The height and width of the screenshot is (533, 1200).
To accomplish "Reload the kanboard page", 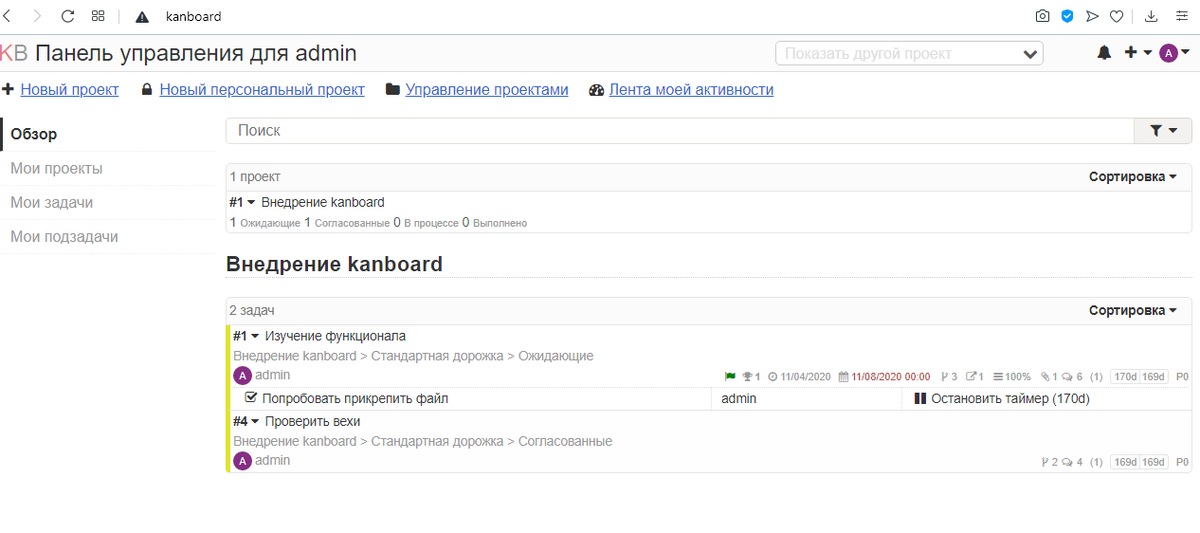I will (68, 16).
